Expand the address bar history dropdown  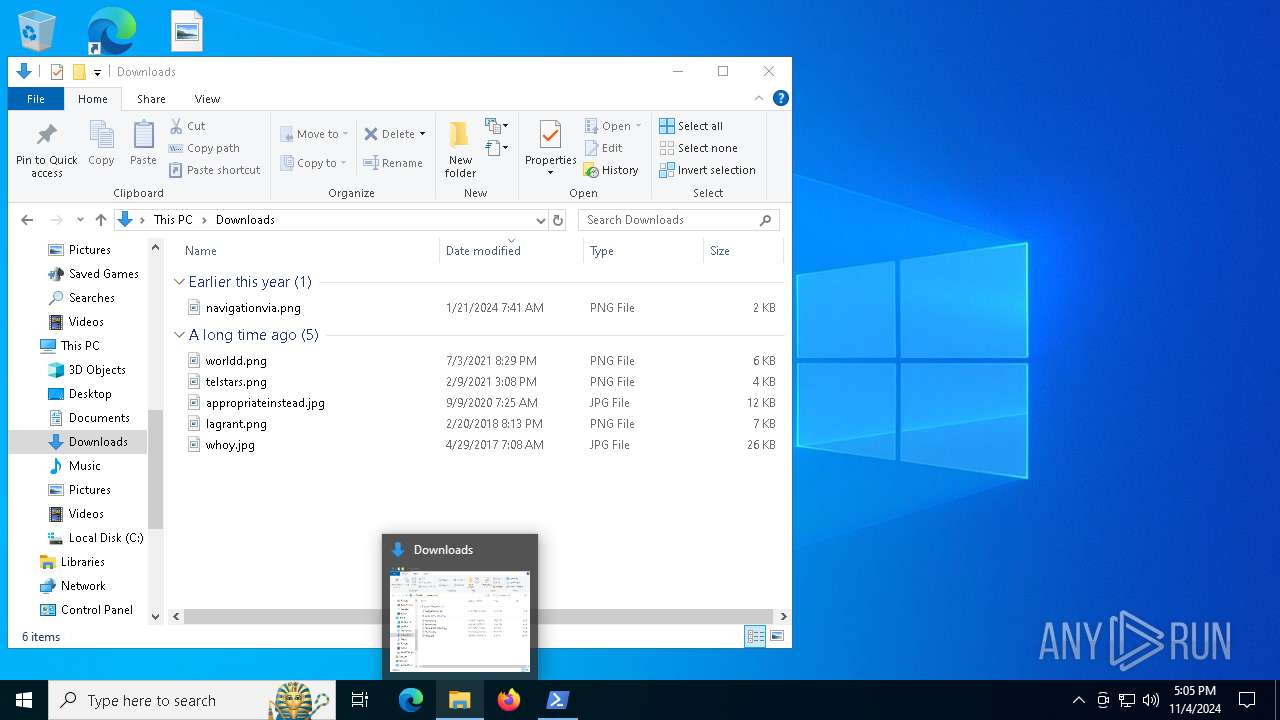click(x=540, y=220)
